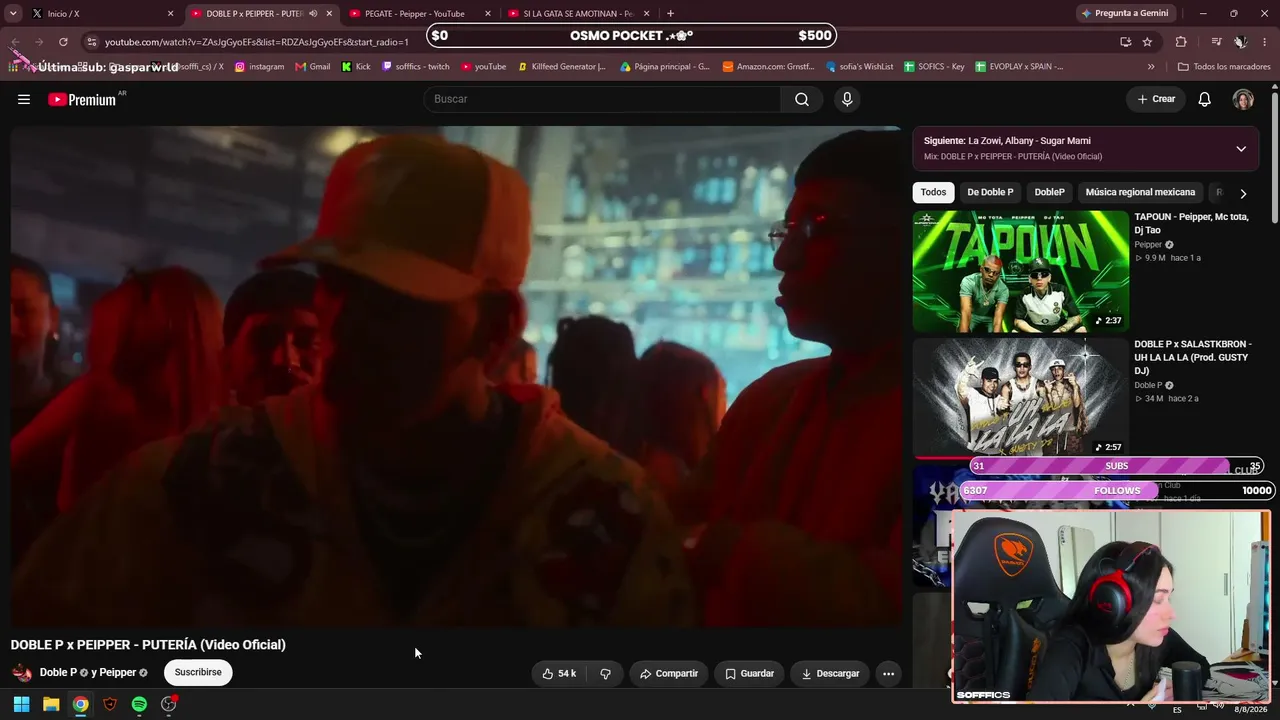
Task: Open Brave browser from taskbar
Action: (x=110, y=704)
